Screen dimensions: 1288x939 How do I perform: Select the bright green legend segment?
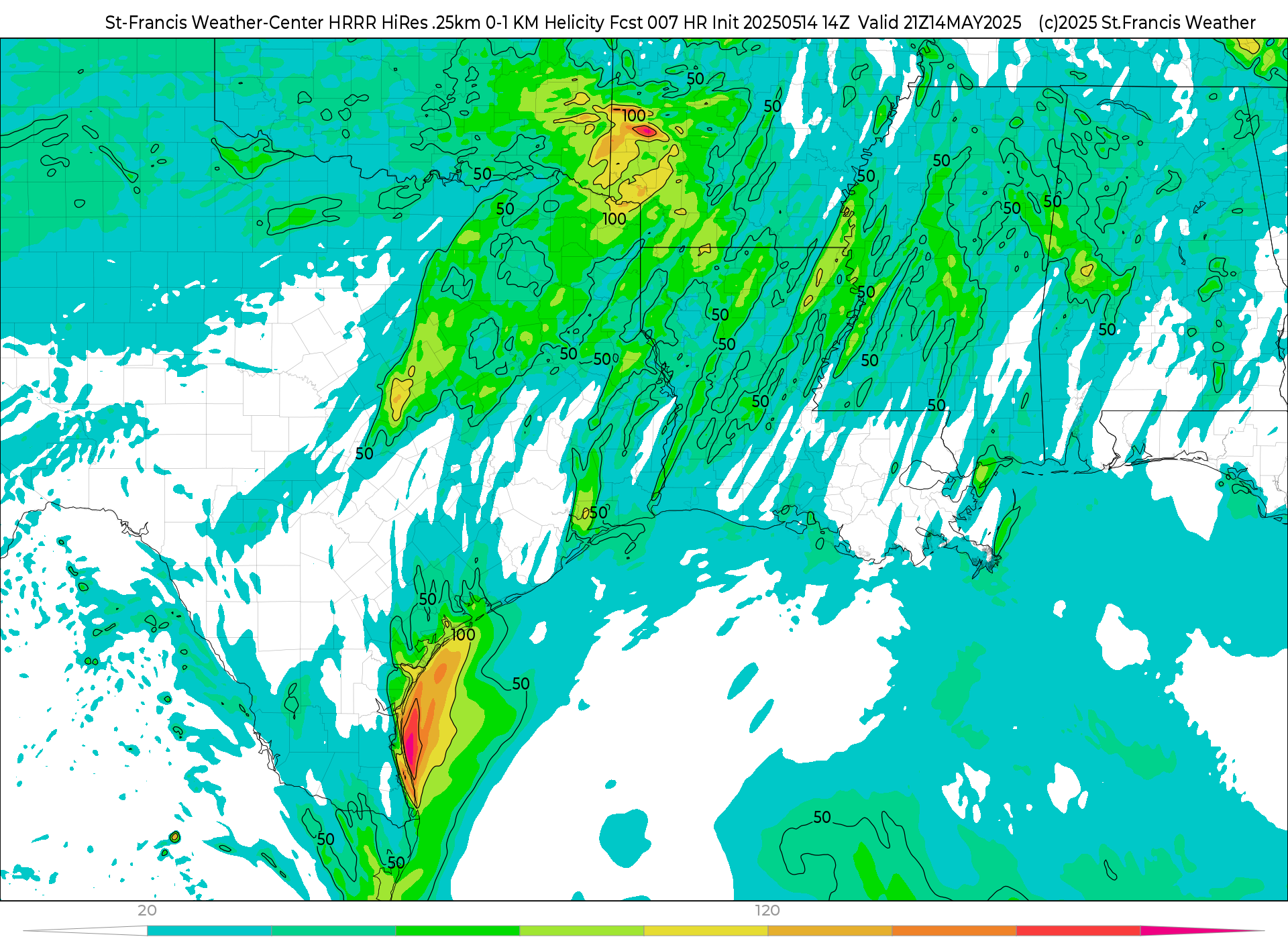458,931
